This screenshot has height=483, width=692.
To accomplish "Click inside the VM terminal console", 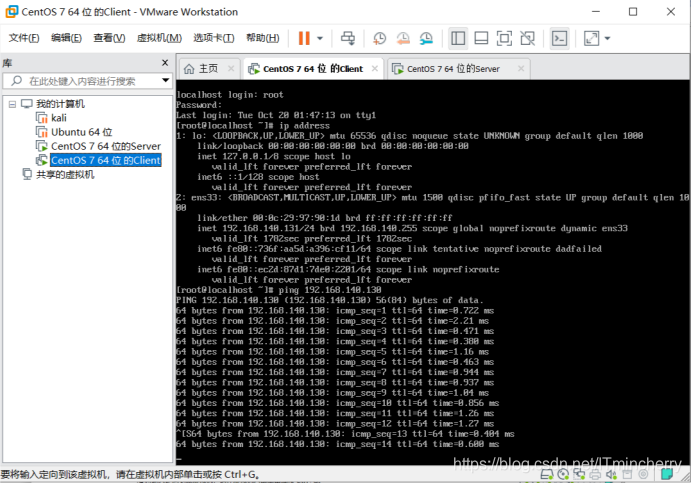I will click(x=432, y=272).
